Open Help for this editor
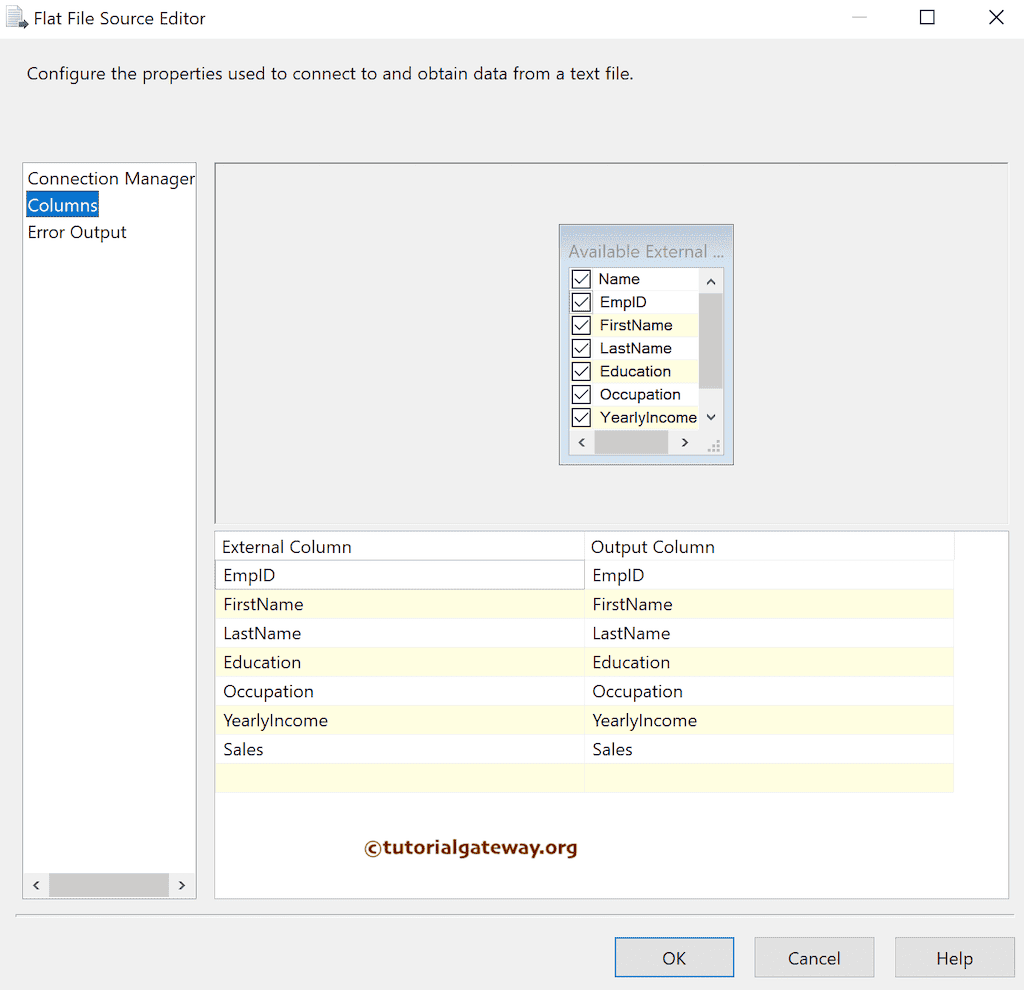This screenshot has height=990, width=1024. (954, 958)
